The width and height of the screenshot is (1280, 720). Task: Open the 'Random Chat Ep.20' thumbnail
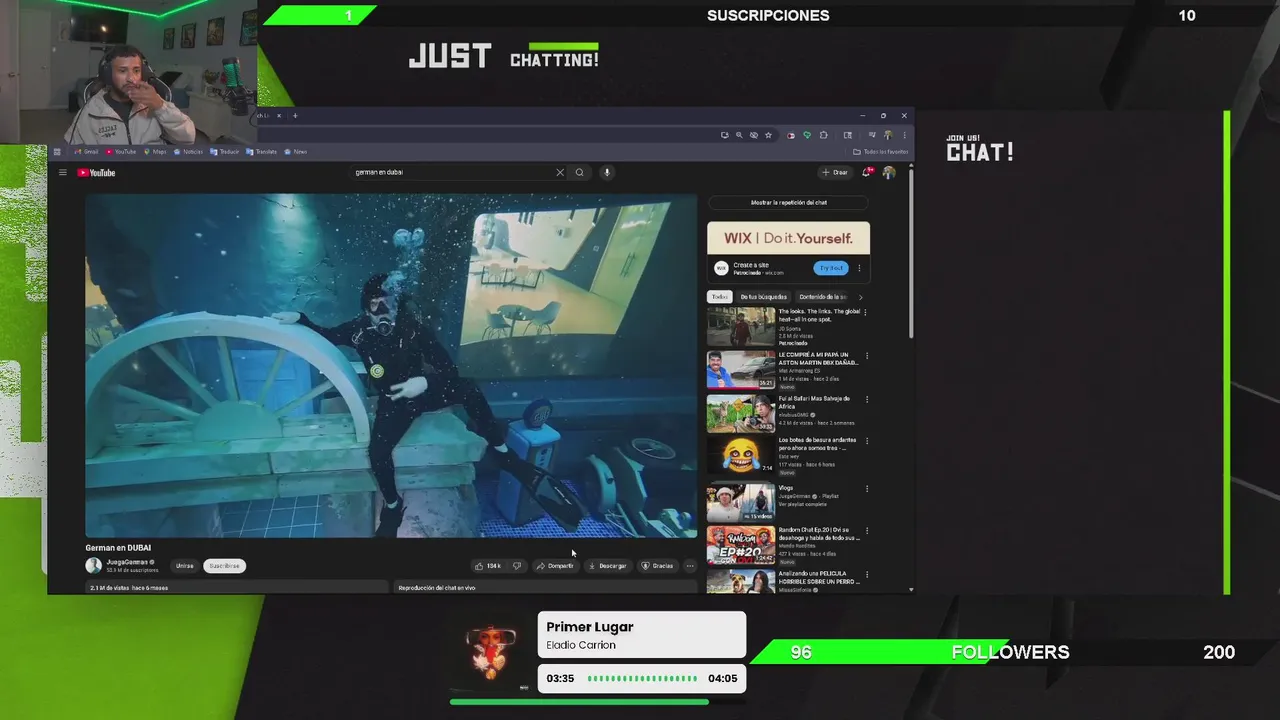pyautogui.click(x=741, y=546)
